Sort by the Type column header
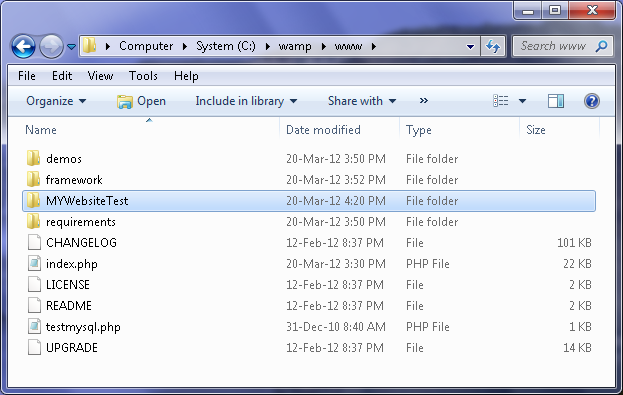623x395 pixels. click(x=418, y=130)
